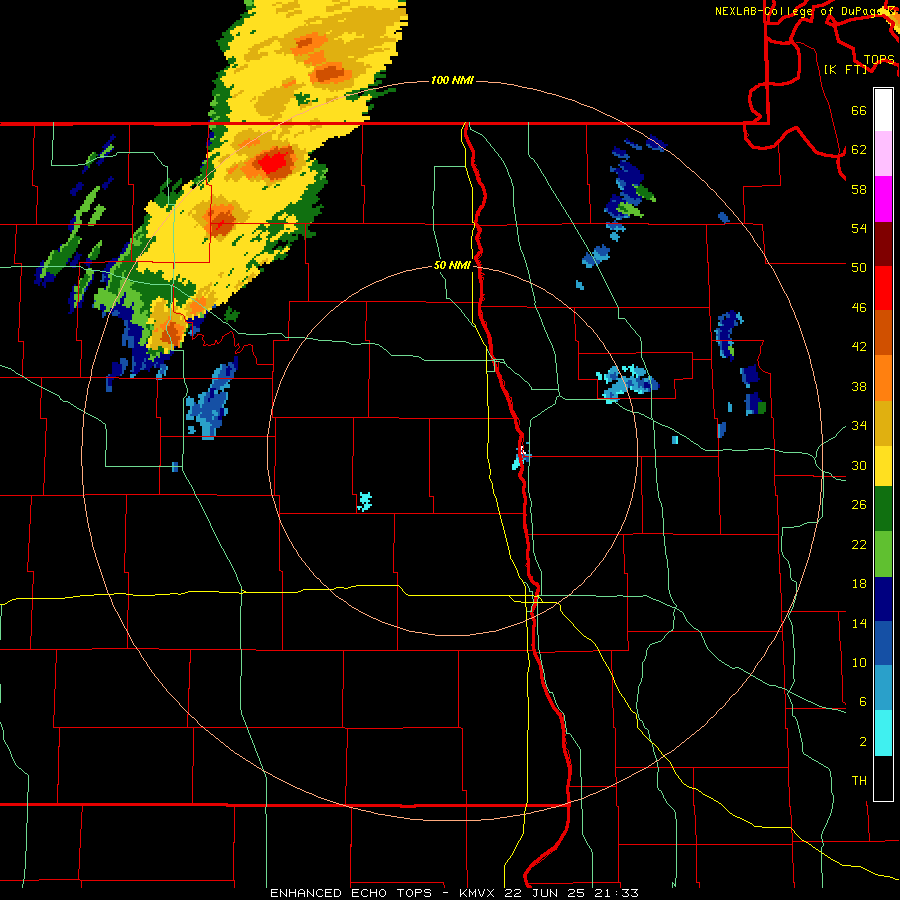This screenshot has height=900, width=900.
Task: Click the black TH legend swatch
Action: click(x=883, y=778)
